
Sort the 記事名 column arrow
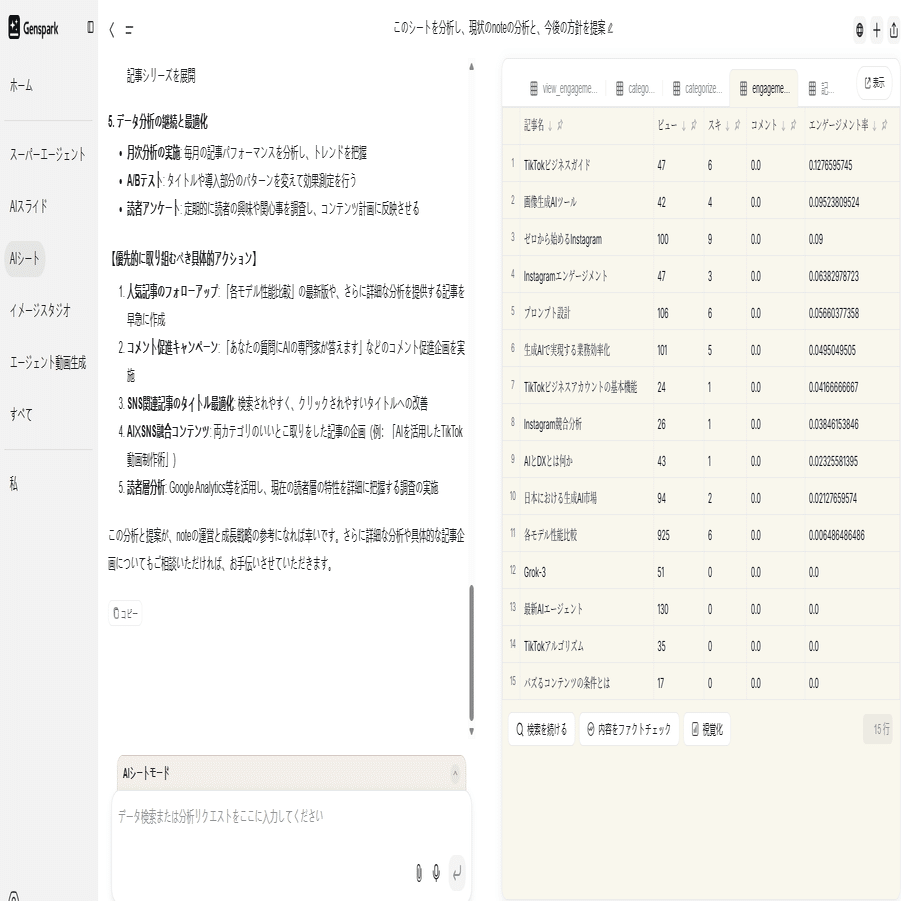coord(550,125)
